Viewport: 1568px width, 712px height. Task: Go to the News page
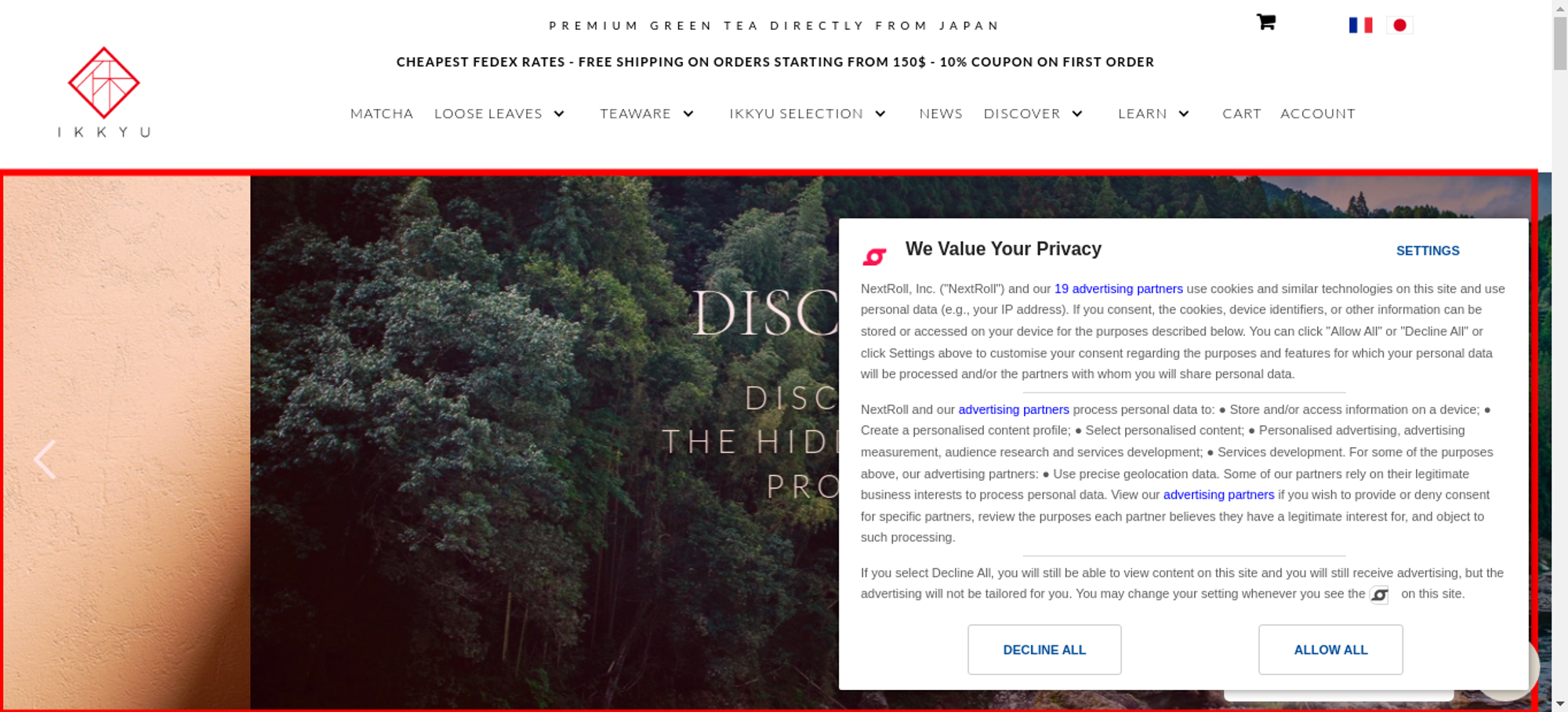click(941, 114)
